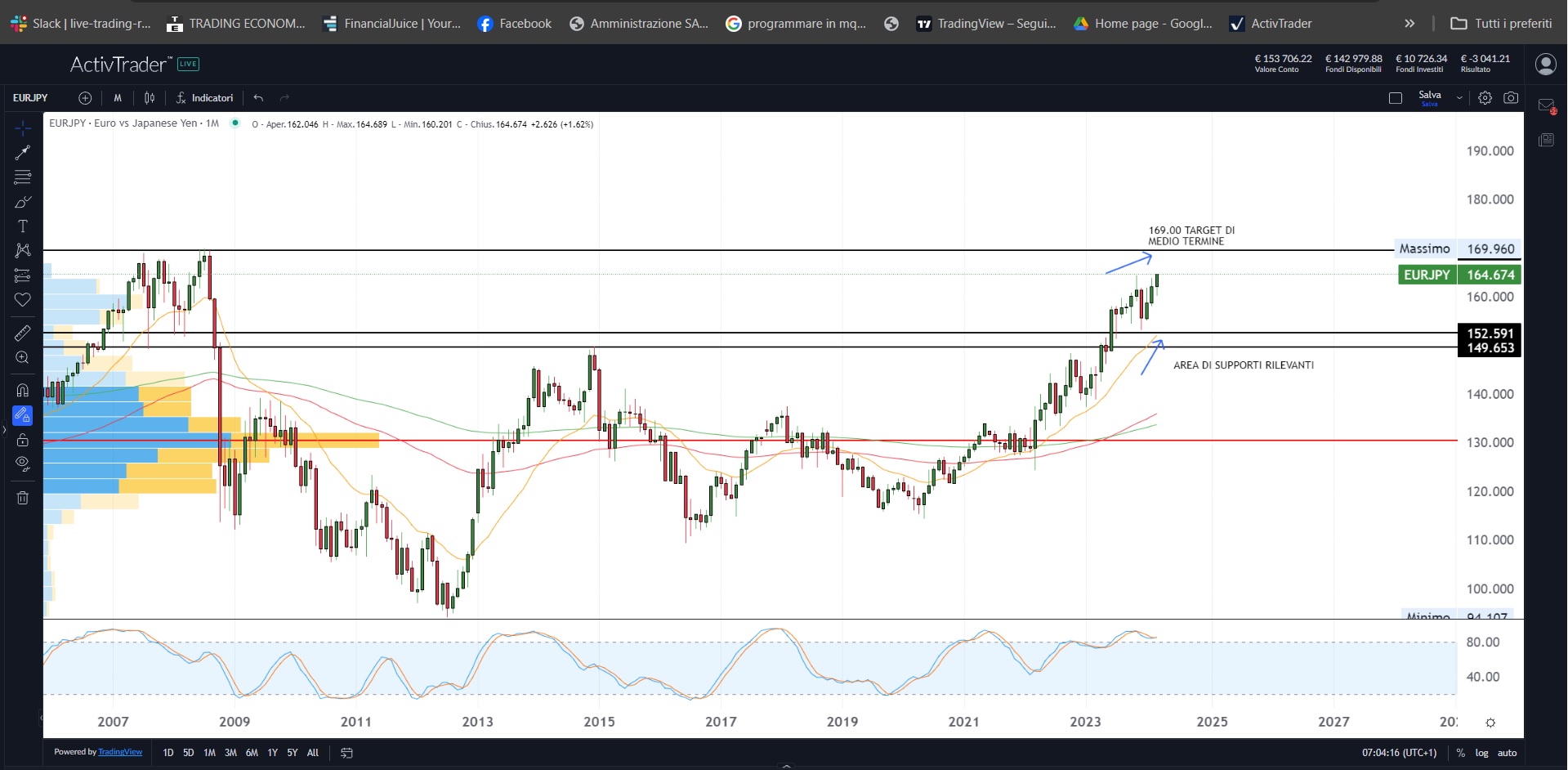Toggle log scale on price axis
This screenshot has width=1568, height=770.
pyautogui.click(x=1481, y=753)
